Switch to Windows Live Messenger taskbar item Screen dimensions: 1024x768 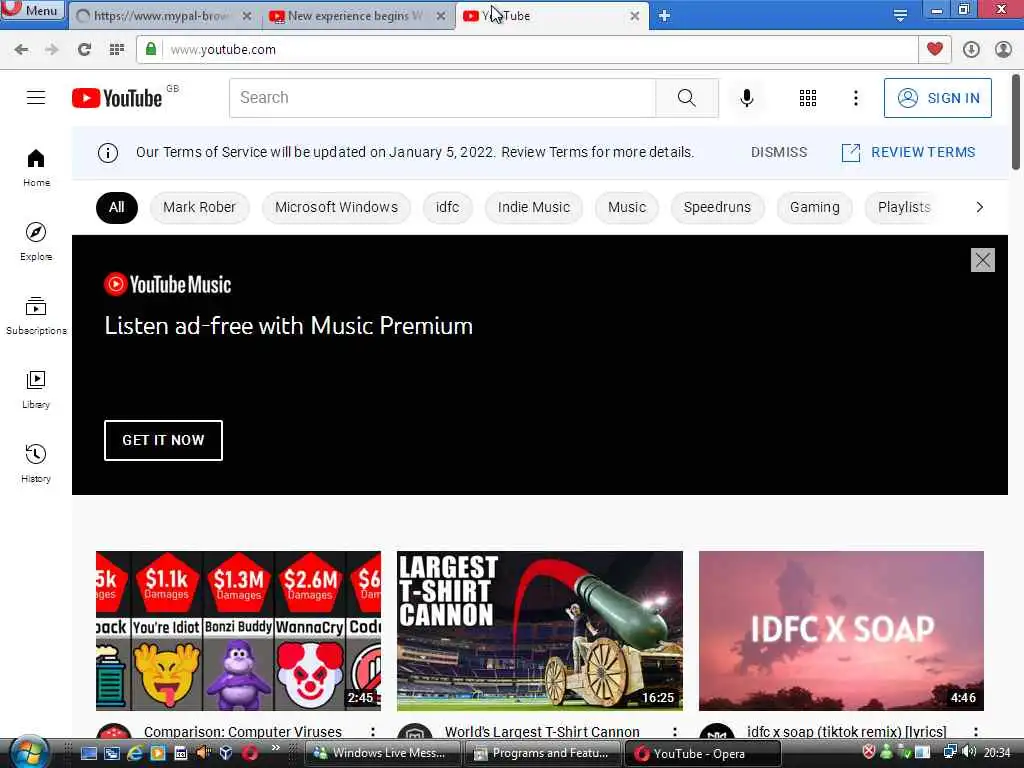(383, 753)
